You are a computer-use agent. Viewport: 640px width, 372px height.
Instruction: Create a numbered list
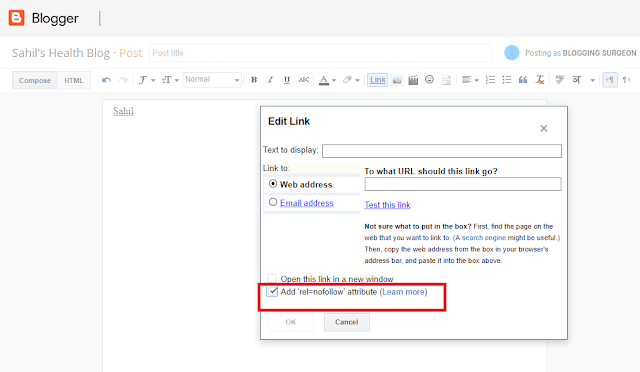pyautogui.click(x=490, y=80)
